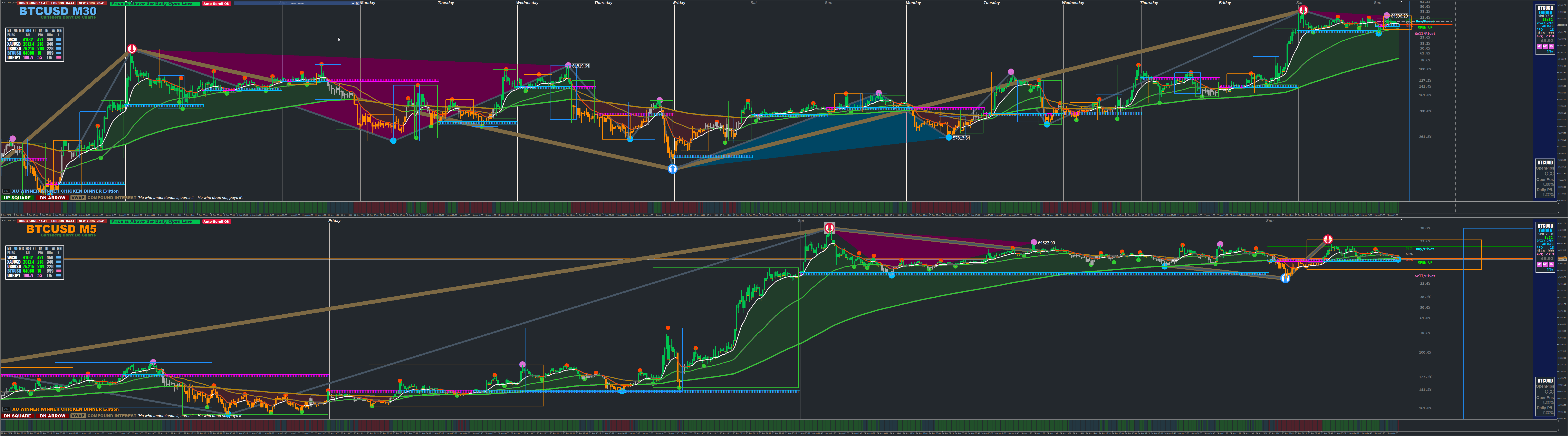Open BTCUSD,M5 chart dropdown triangle

(x=2, y=221)
